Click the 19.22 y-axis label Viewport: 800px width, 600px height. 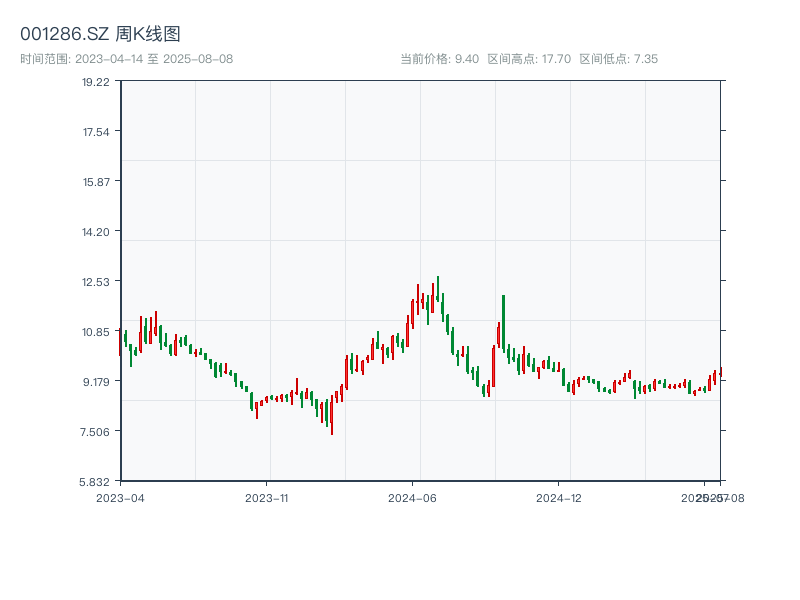(96, 82)
